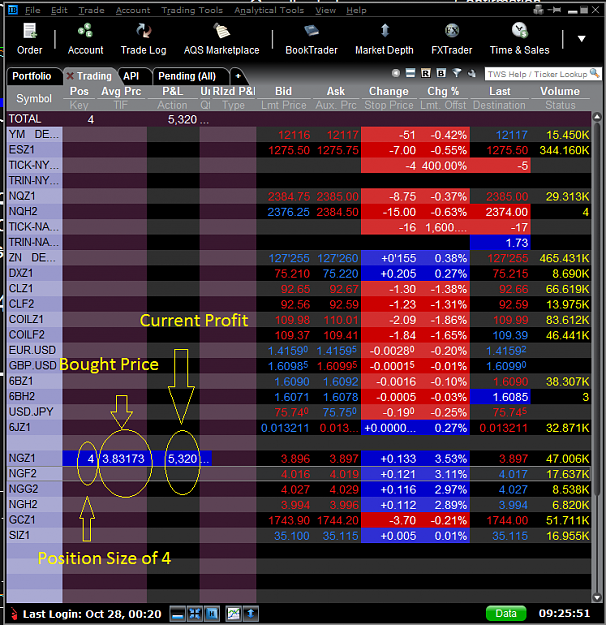Open the Help menu

[x=356, y=10]
